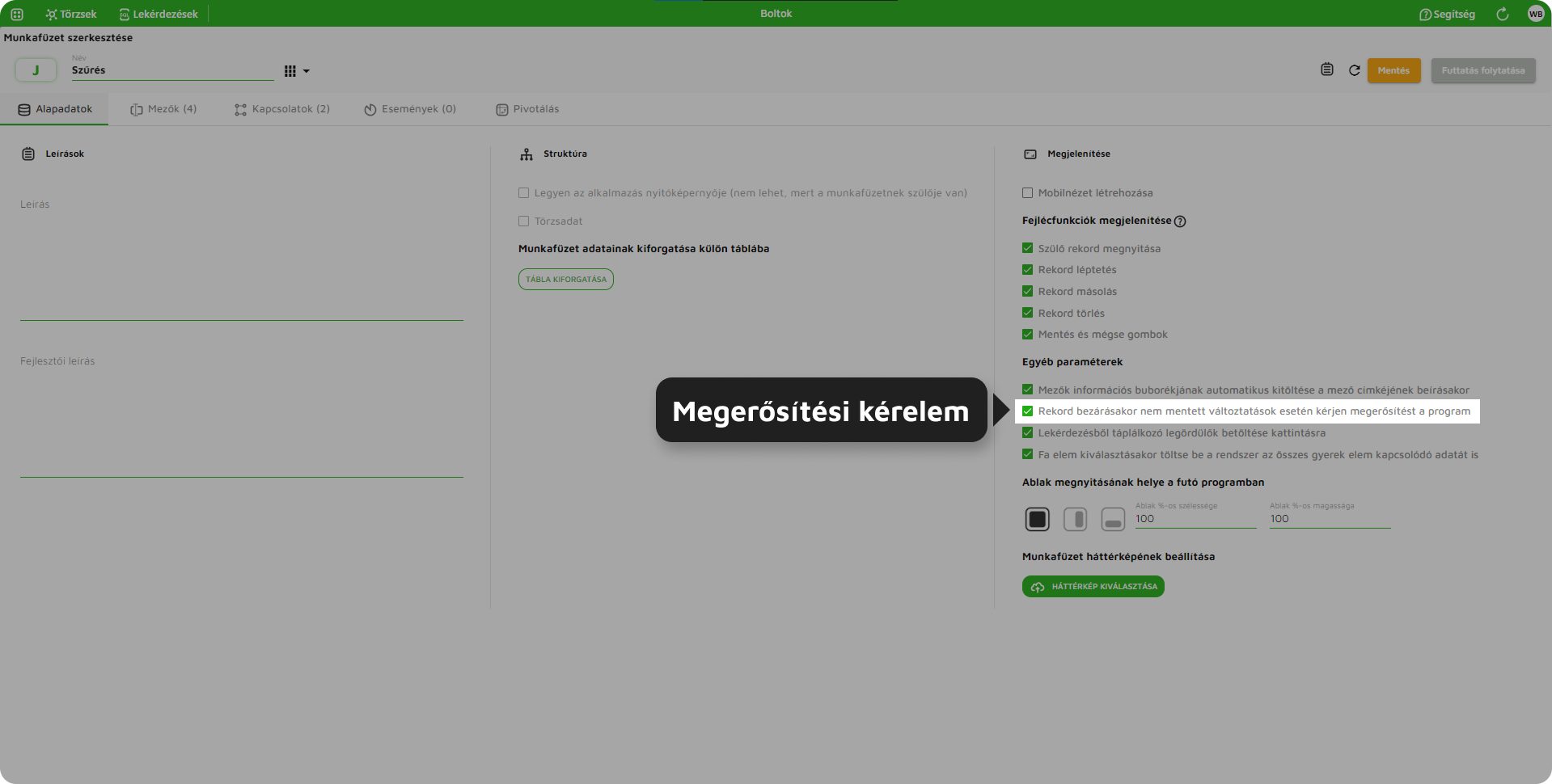Toggle Mezők információs buborékjának automatikus kitöltése checkbox
Screen dimensions: 1552x784
pos(1027,390)
